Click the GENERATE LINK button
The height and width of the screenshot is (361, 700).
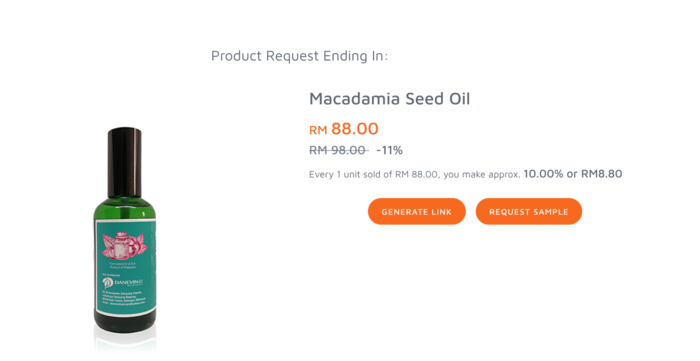click(x=417, y=212)
